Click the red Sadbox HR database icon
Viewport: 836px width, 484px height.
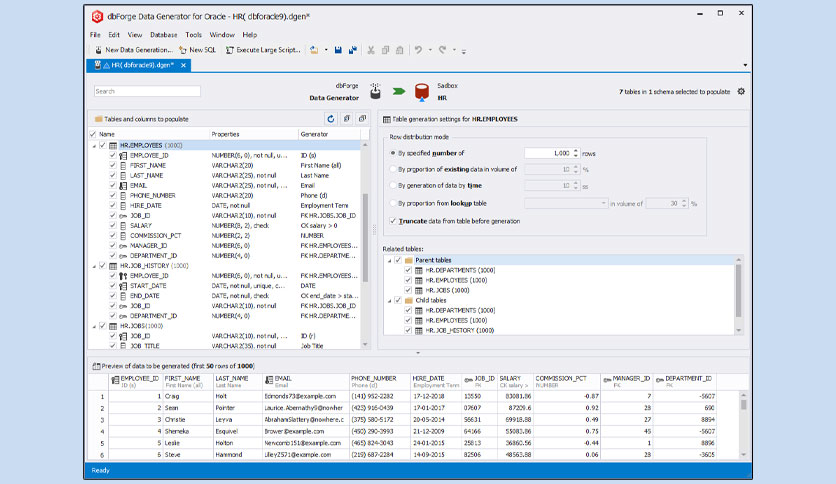pos(422,92)
